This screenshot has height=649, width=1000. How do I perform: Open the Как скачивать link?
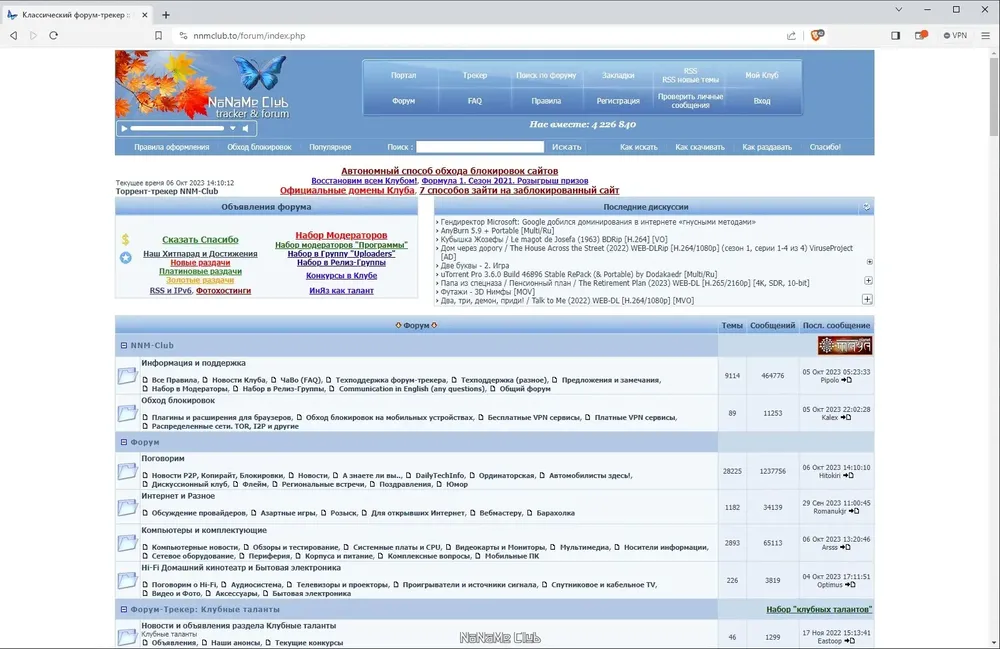tap(700, 147)
